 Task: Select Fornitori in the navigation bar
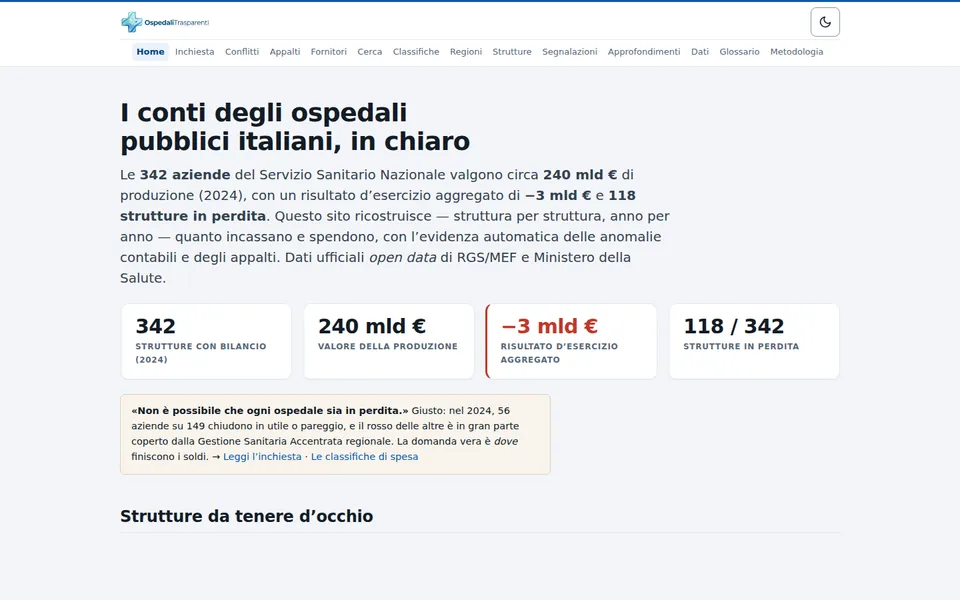[x=328, y=51]
